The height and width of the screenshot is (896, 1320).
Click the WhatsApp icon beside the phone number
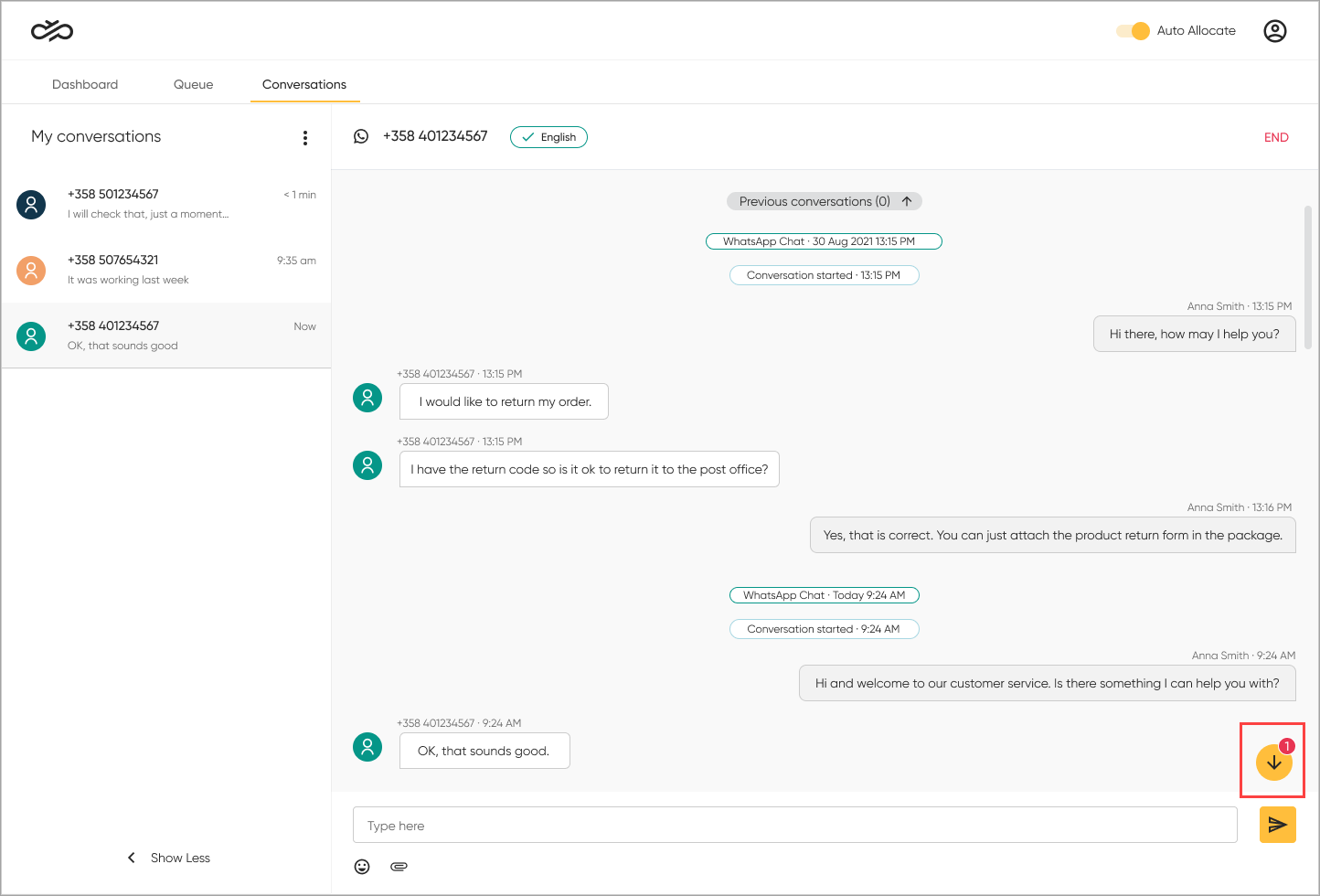tap(361, 136)
